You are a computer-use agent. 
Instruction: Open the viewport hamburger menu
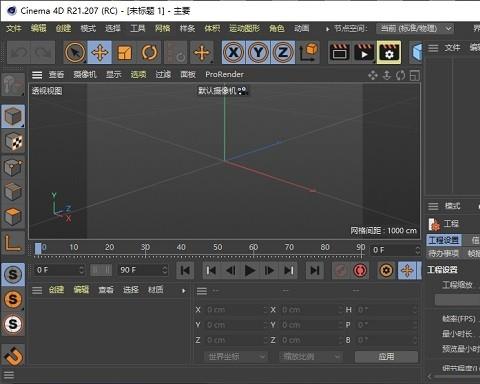coord(37,75)
